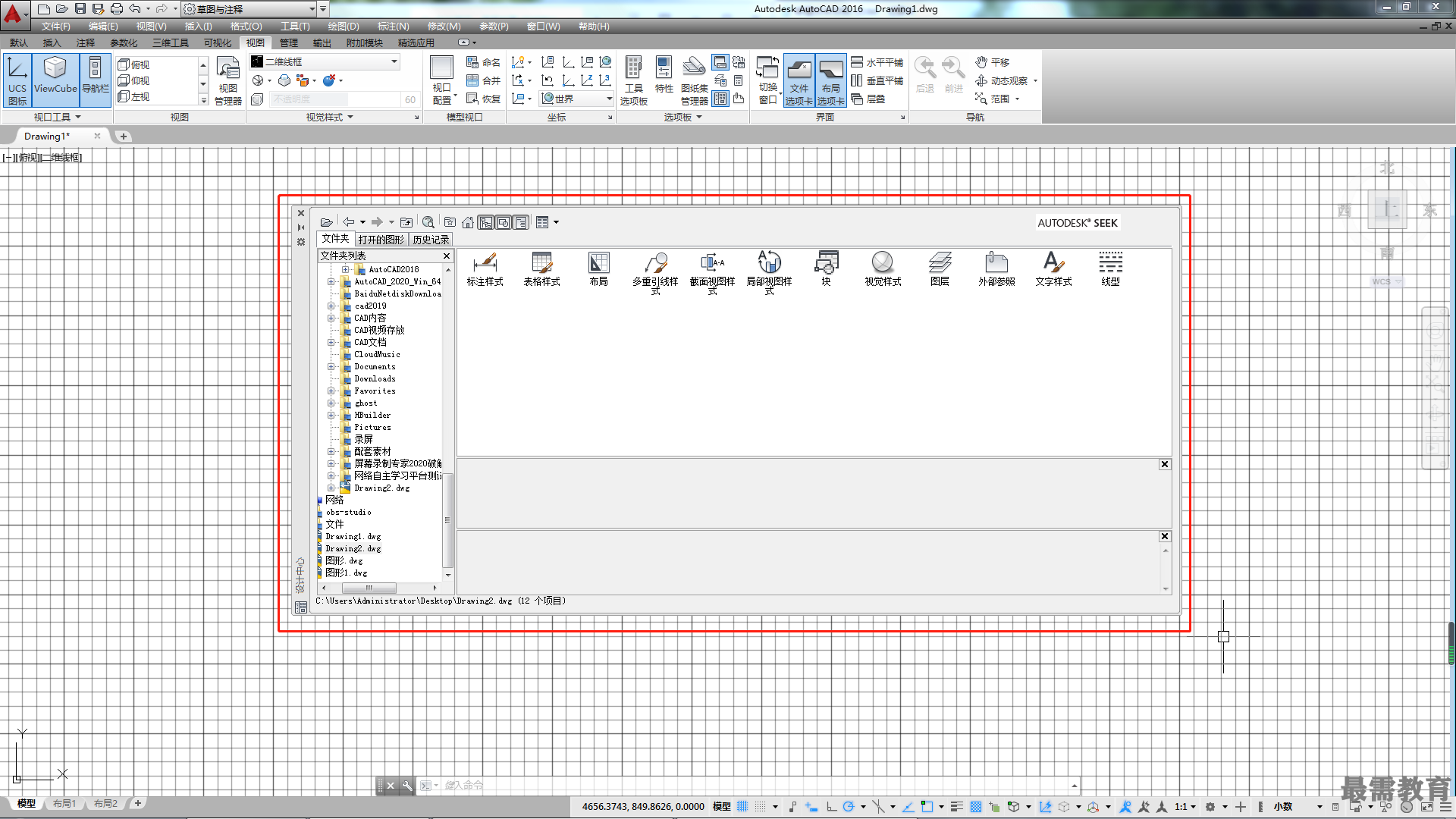Image resolution: width=1456 pixels, height=819 pixels.
Task: Toggle the Preview pane icon in Design Center
Action: (x=504, y=222)
